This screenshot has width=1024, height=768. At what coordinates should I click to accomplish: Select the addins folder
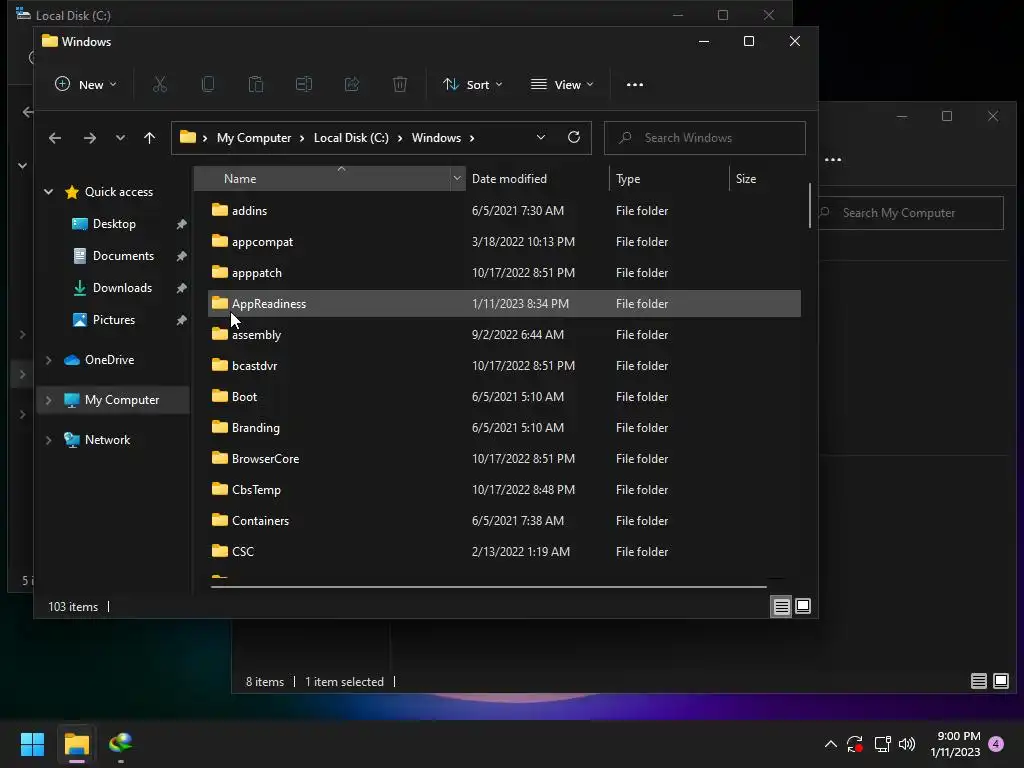pyautogui.click(x=504, y=211)
